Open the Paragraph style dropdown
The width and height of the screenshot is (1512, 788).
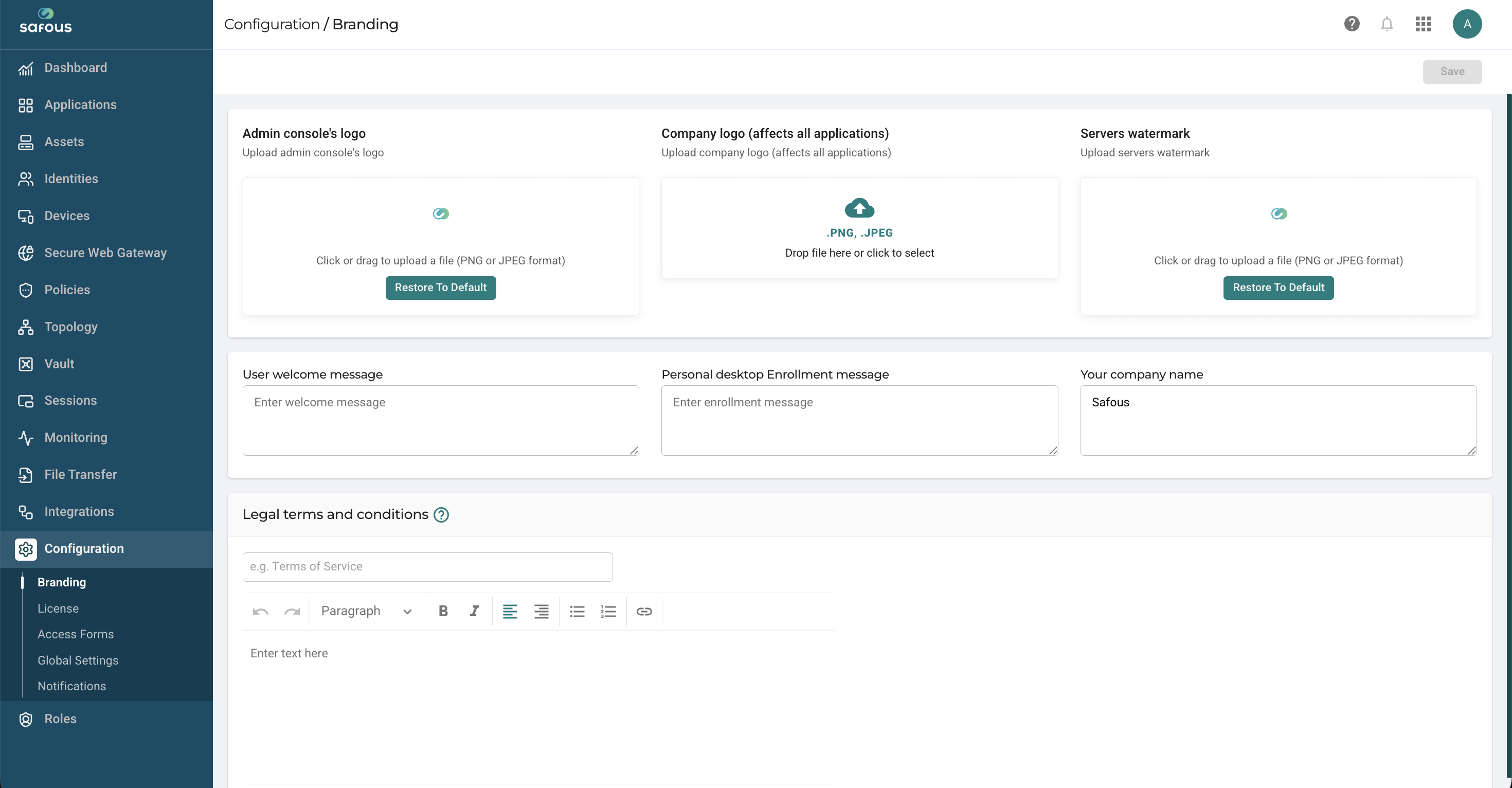pos(366,611)
